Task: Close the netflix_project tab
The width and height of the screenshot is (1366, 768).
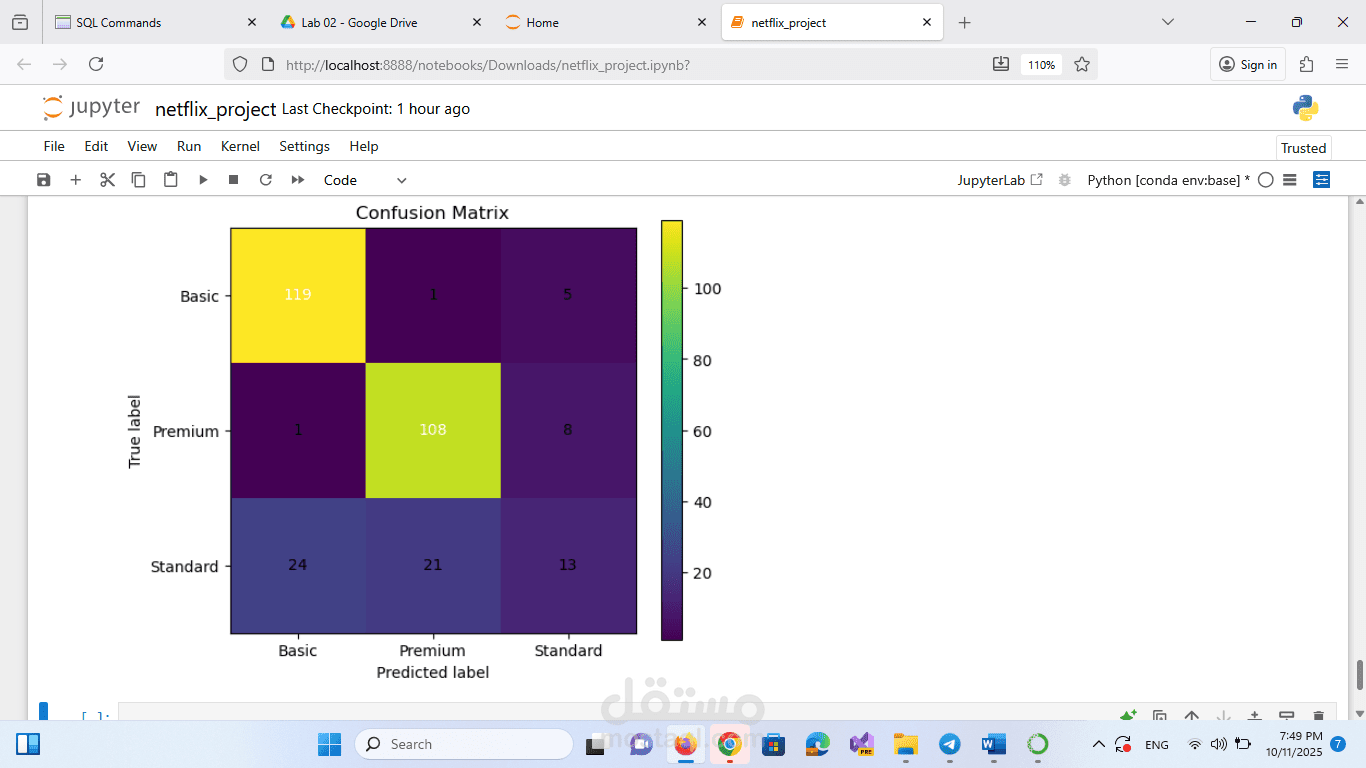Action: (x=927, y=22)
